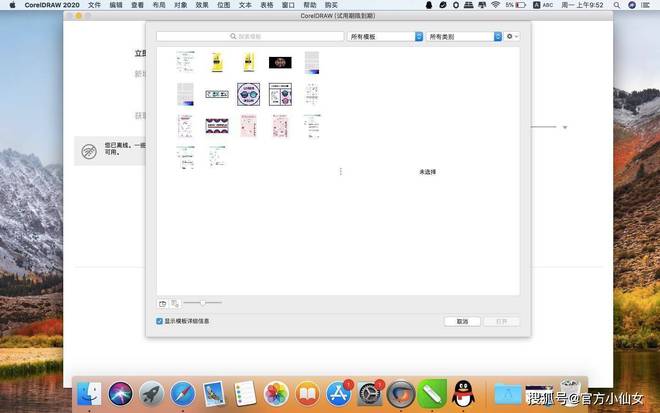Adjust the thumbnail size slider
Image resolution: width=660 pixels, height=413 pixels.
point(202,303)
